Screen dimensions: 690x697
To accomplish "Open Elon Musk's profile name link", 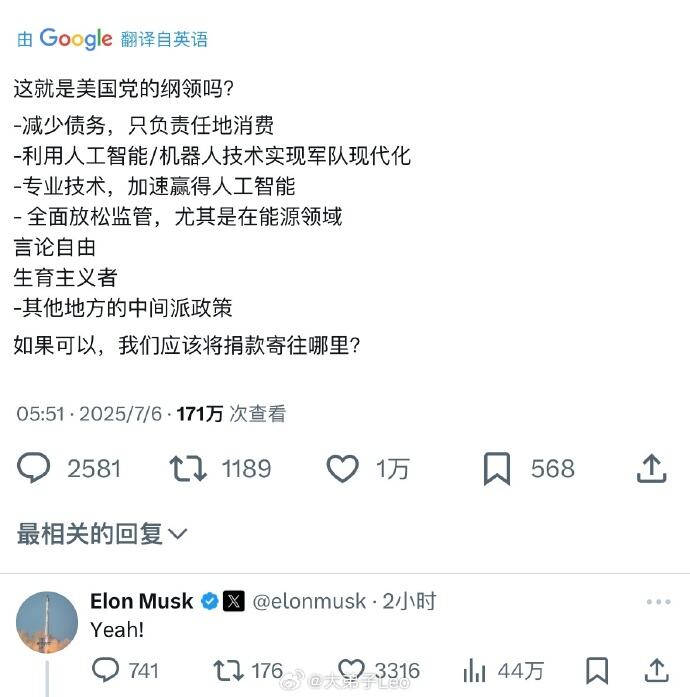I will coord(141,601).
